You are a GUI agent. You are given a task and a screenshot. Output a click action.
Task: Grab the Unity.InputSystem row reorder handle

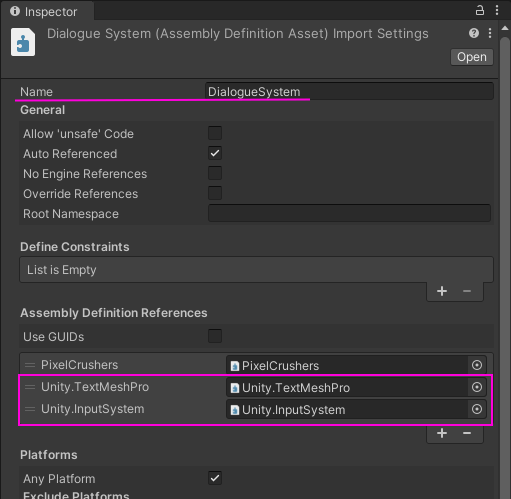click(30, 409)
